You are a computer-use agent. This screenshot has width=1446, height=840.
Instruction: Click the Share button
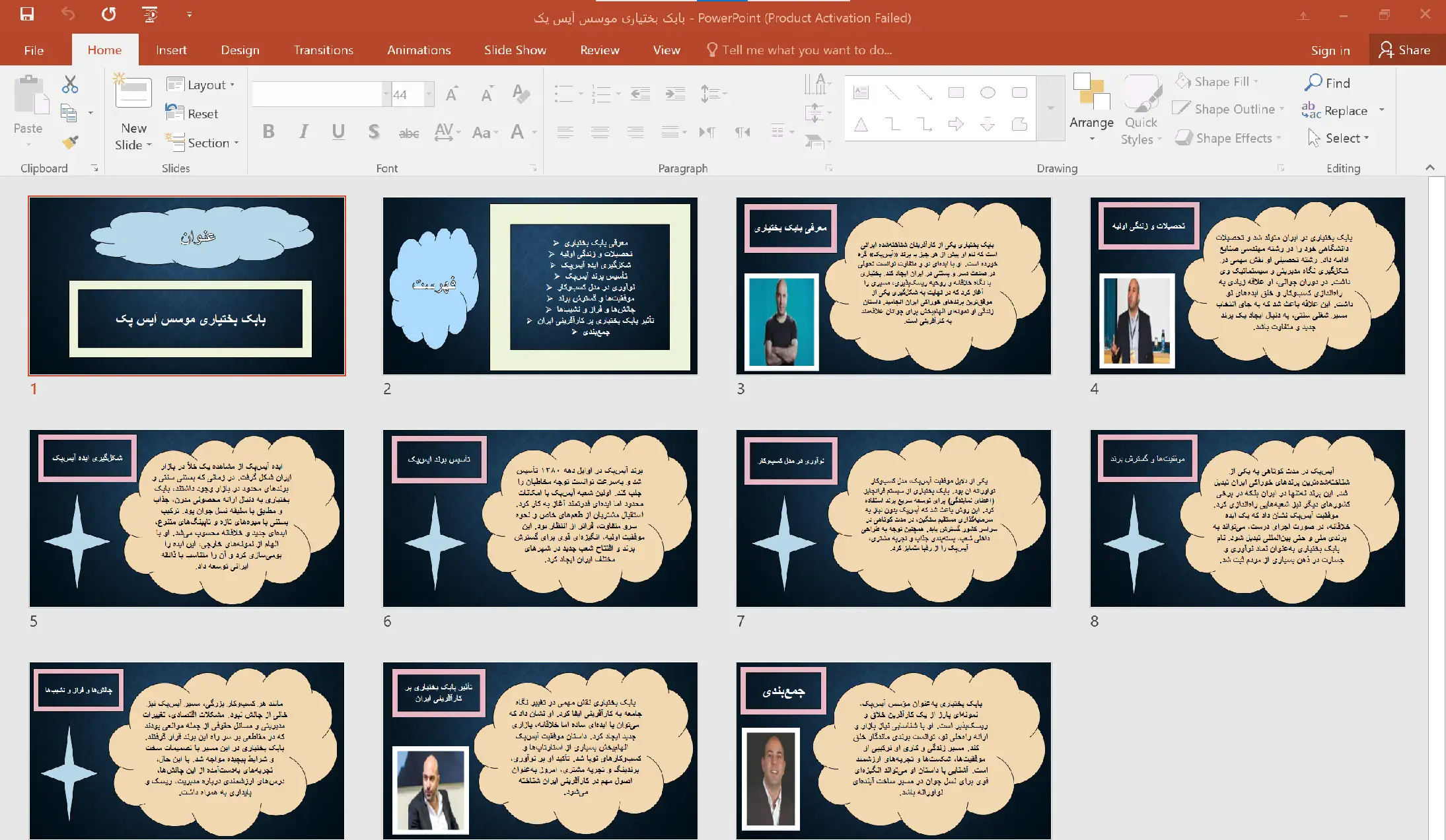pos(1405,50)
